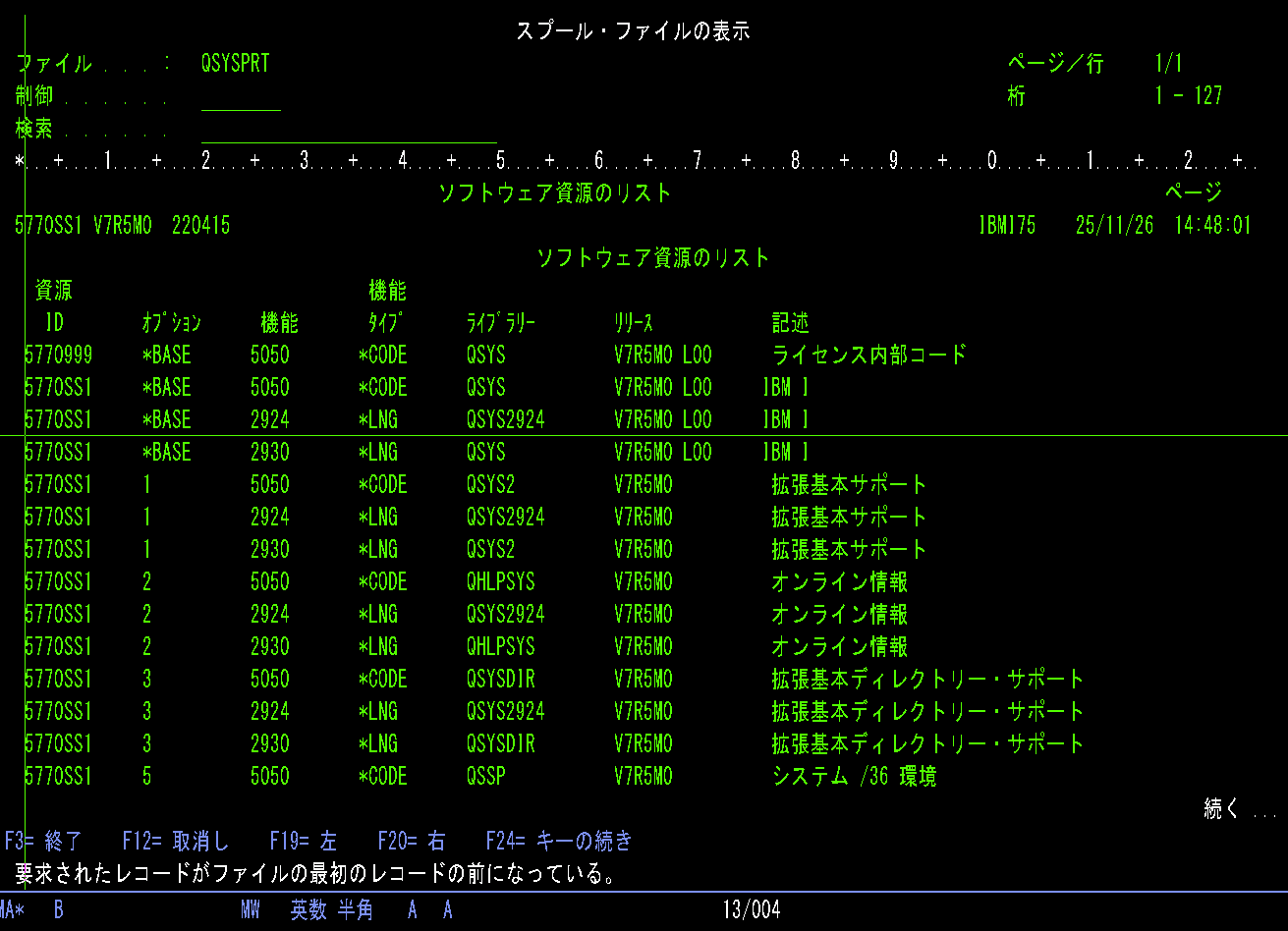Click file name QSYSPRT
The width and height of the screenshot is (1288, 931).
(x=235, y=64)
